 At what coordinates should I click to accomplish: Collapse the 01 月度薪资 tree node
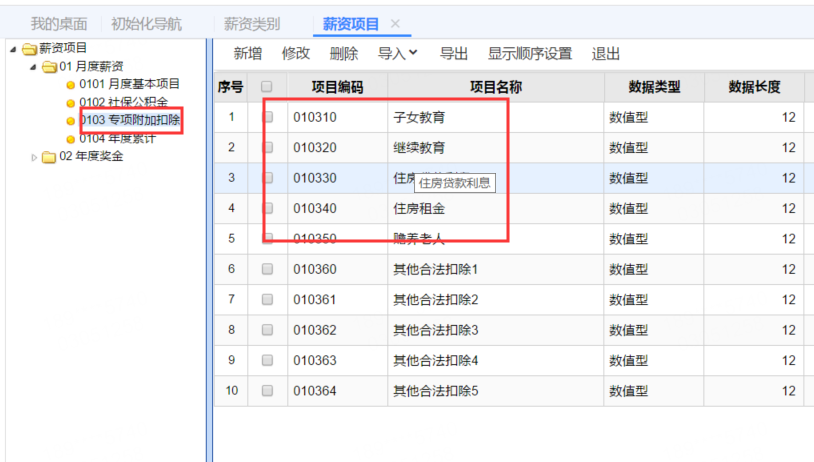[x=33, y=67]
